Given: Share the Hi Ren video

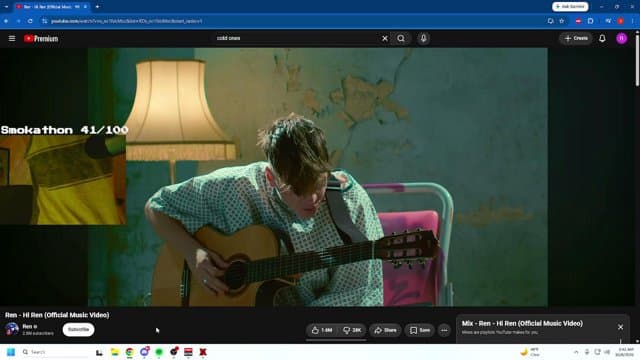Looking at the screenshot, I should (x=385, y=330).
